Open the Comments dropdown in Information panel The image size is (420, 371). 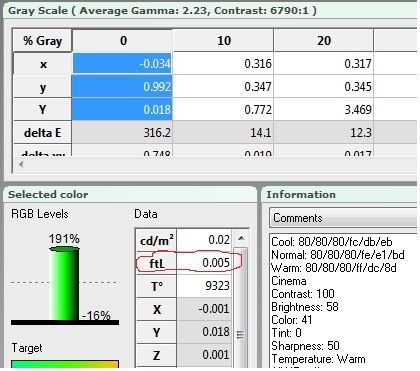click(343, 218)
